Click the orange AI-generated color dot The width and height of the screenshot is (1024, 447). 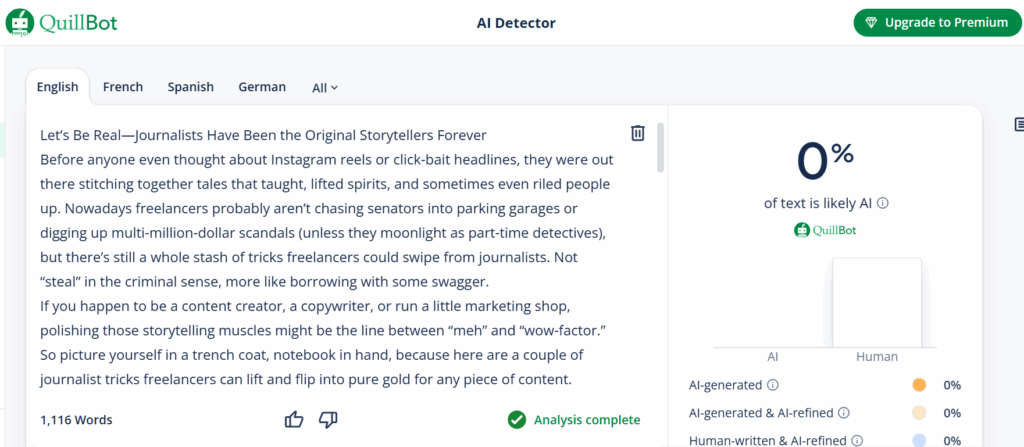(920, 385)
